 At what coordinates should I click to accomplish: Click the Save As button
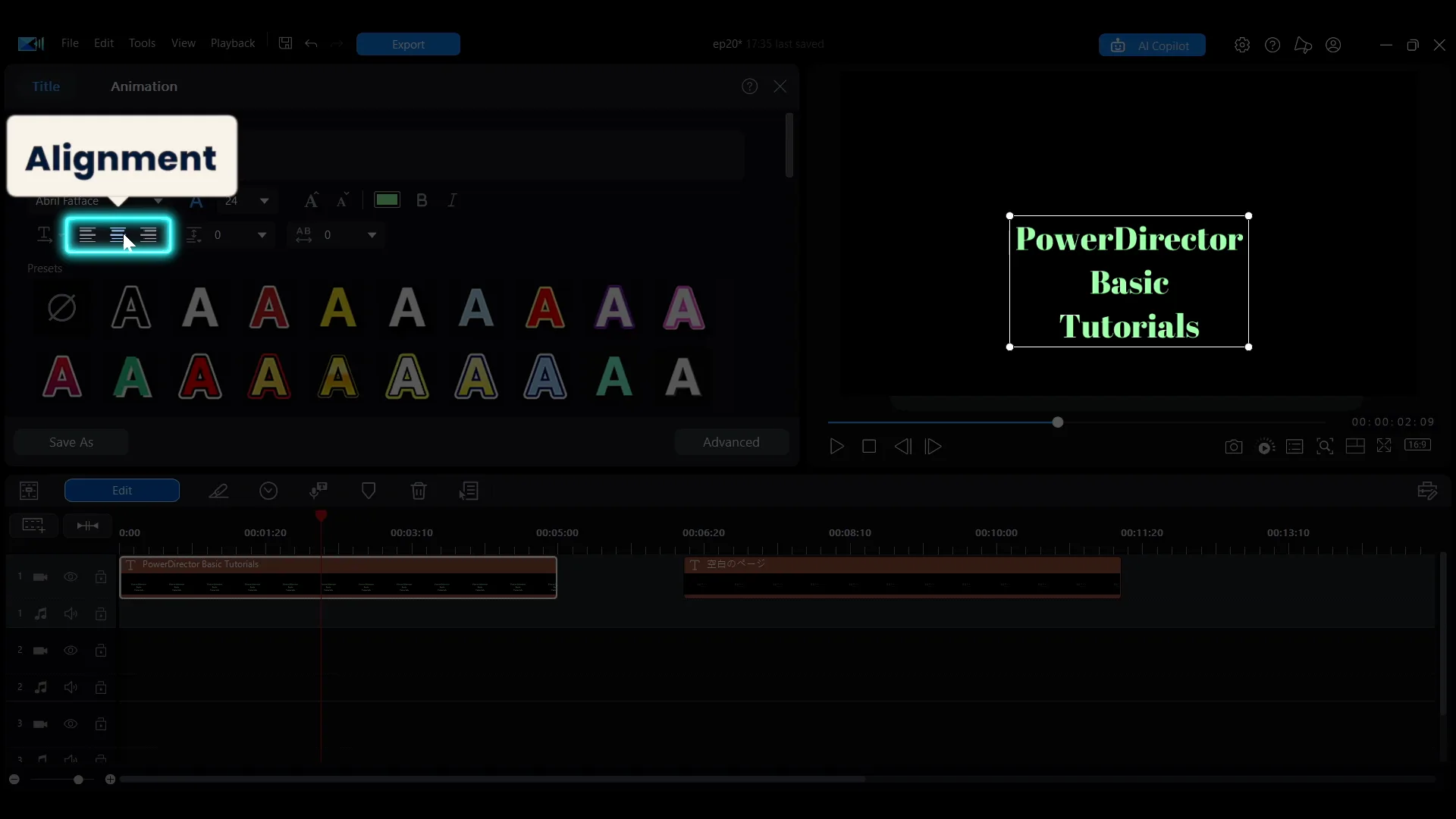(71, 442)
